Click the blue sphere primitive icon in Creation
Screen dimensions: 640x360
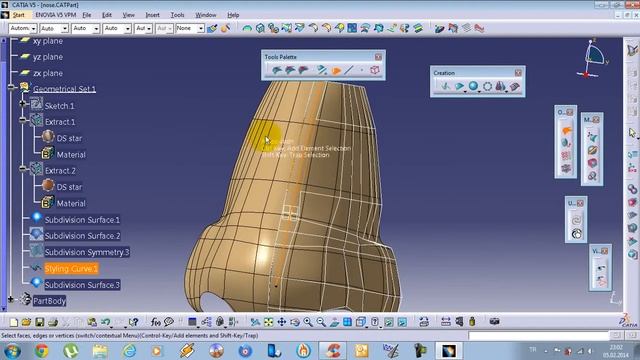[473, 86]
